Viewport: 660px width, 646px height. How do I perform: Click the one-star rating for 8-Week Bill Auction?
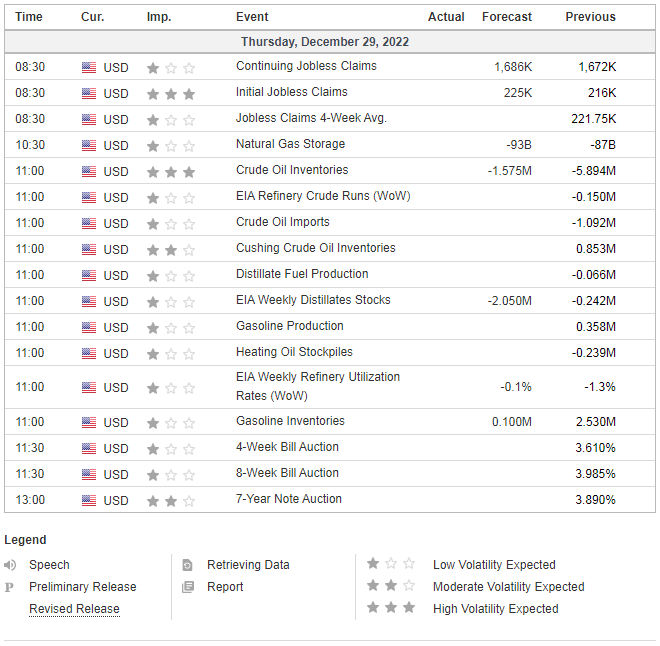(171, 475)
